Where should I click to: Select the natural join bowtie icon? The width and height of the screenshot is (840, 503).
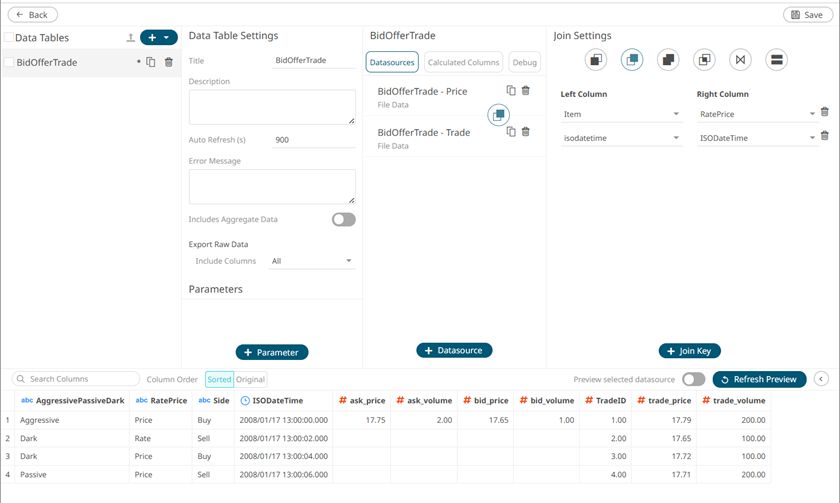tap(740, 60)
